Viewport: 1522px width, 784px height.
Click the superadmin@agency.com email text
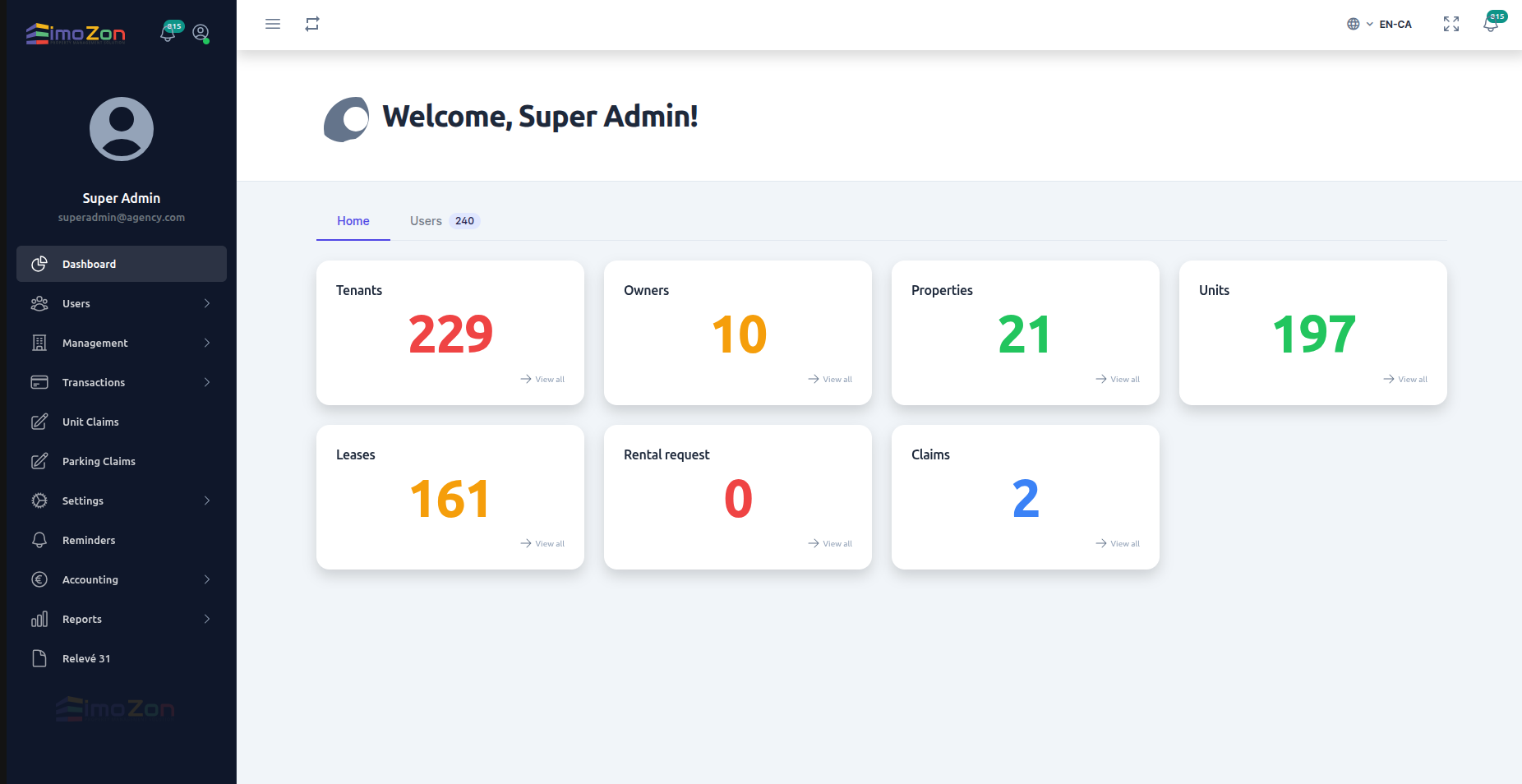pyautogui.click(x=122, y=218)
